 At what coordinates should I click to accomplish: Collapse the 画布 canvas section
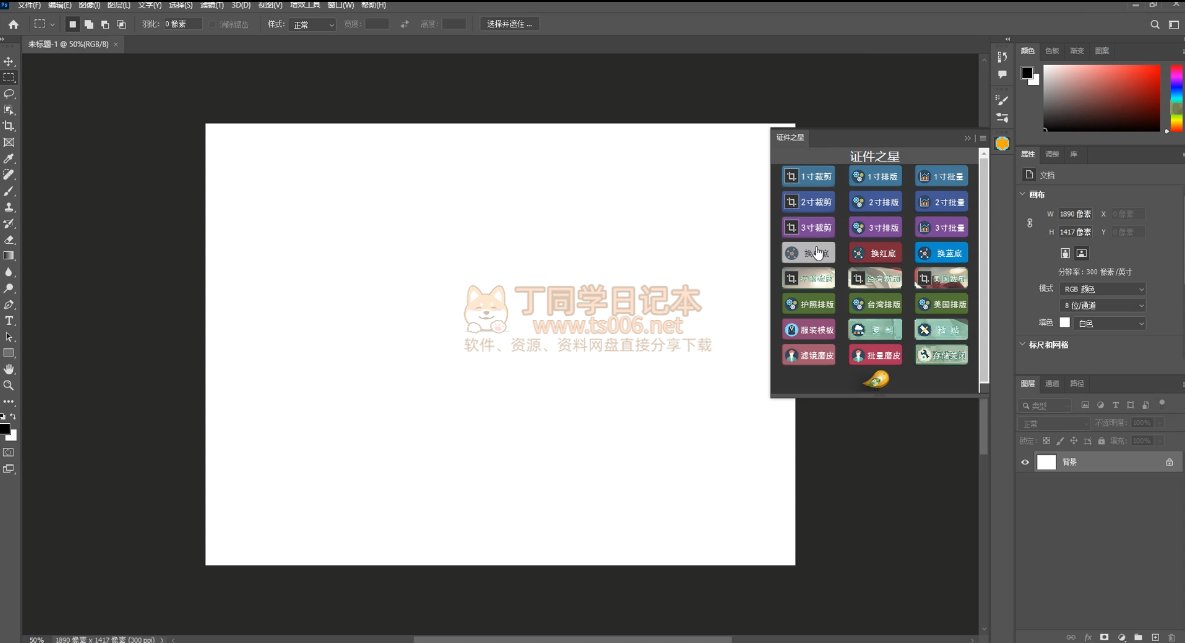click(x=1022, y=195)
